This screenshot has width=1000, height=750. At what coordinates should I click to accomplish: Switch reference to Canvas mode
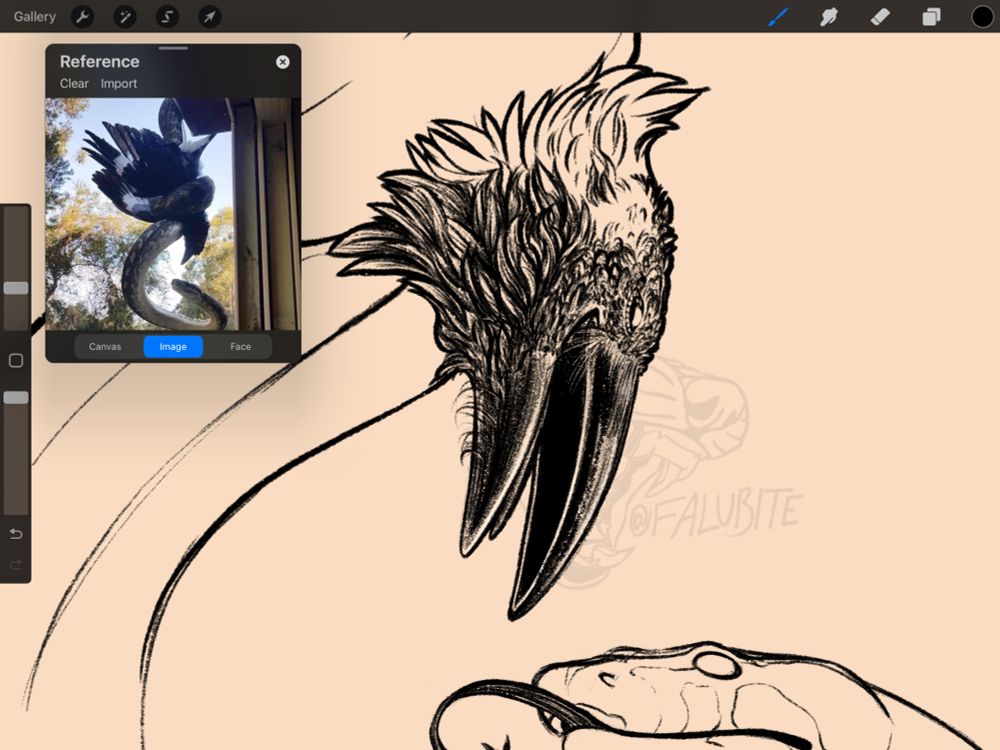[x=105, y=346]
